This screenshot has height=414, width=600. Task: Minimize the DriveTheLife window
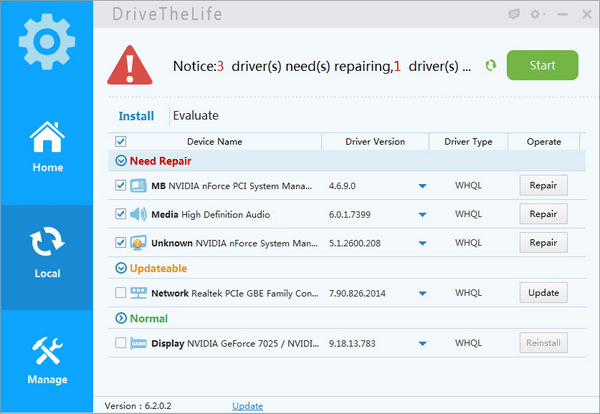tap(562, 15)
